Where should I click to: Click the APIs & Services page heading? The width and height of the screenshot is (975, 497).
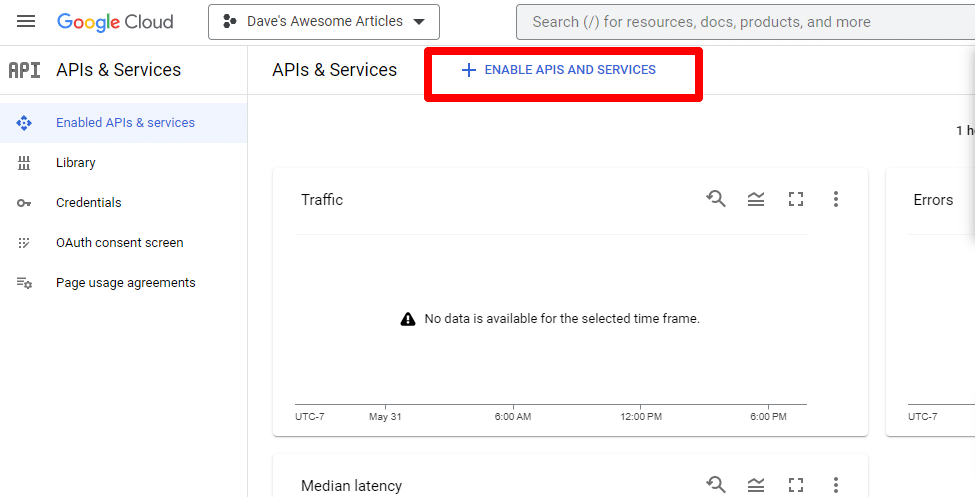(335, 70)
